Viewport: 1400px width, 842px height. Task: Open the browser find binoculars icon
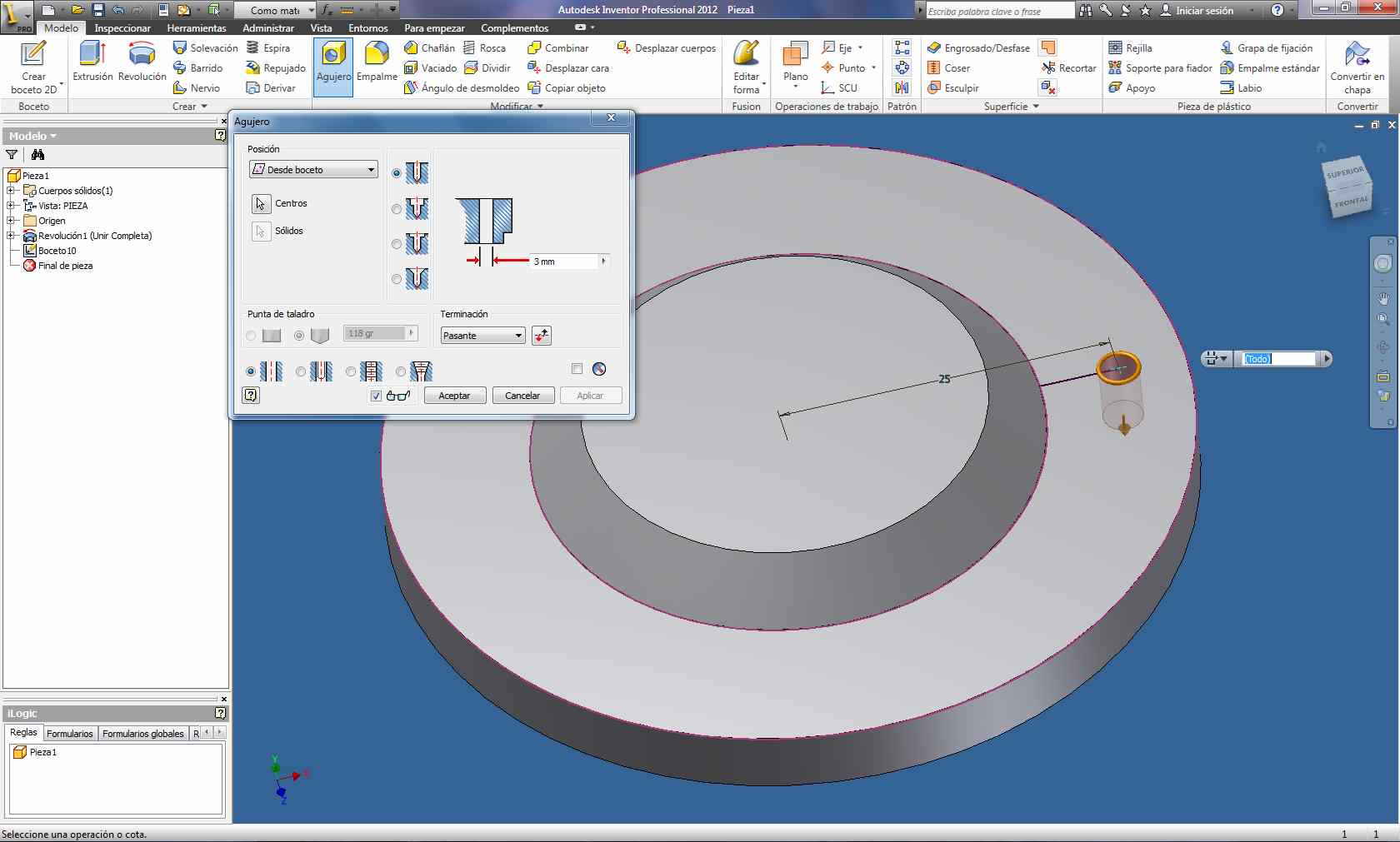[37, 154]
